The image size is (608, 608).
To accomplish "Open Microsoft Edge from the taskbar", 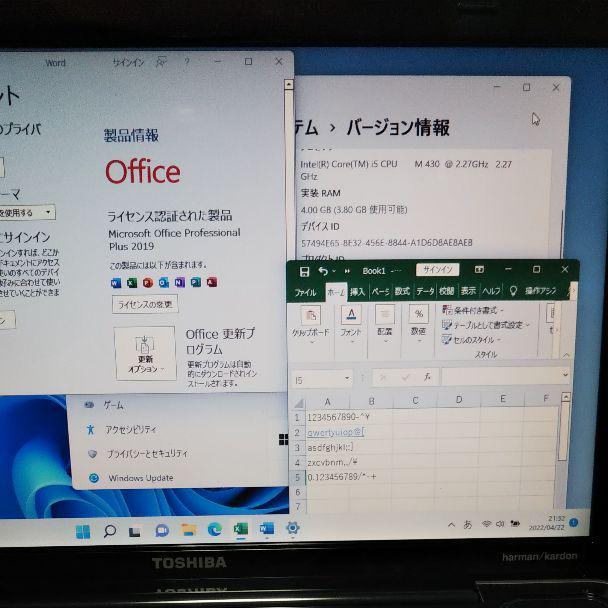I will (215, 529).
